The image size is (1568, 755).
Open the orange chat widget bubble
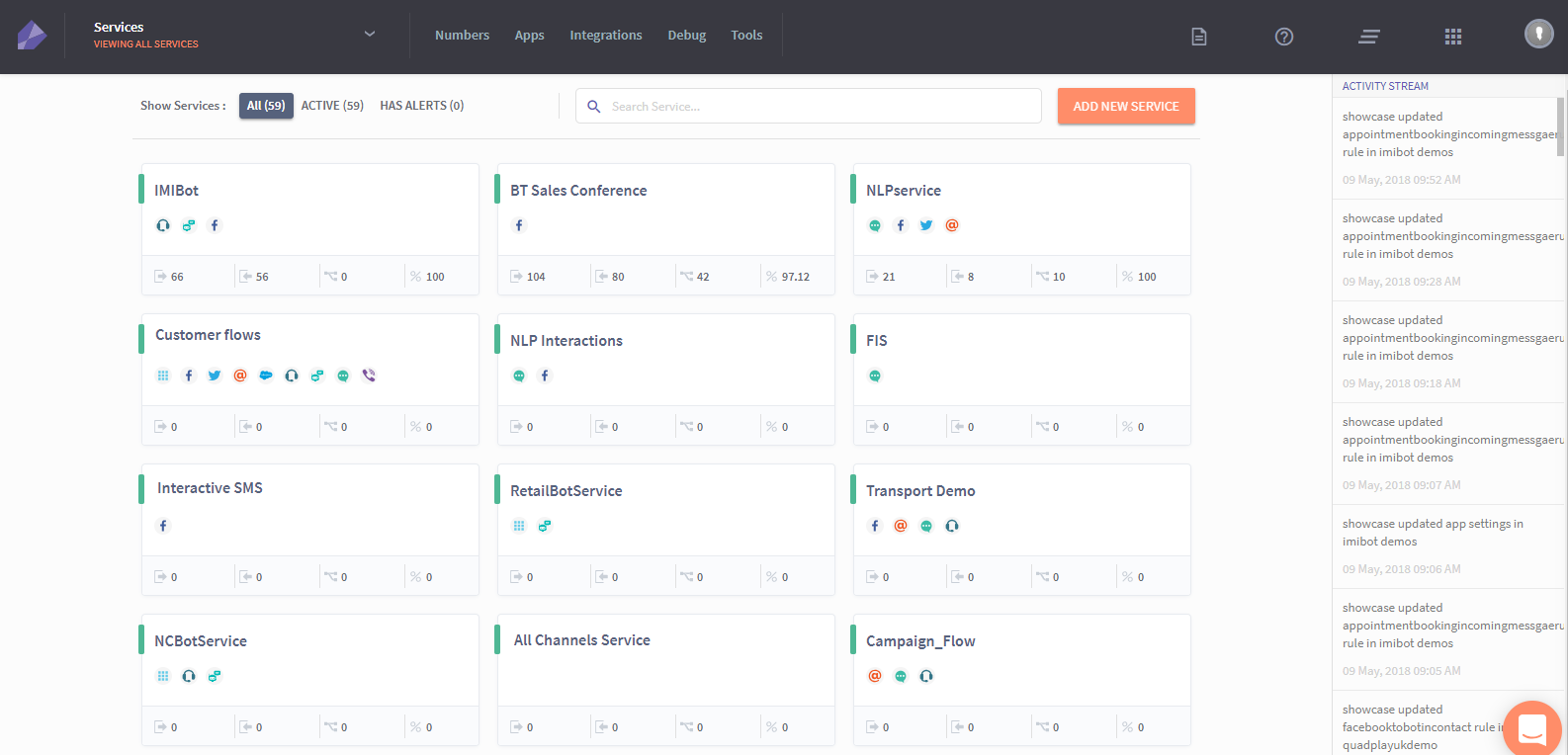(x=1532, y=729)
